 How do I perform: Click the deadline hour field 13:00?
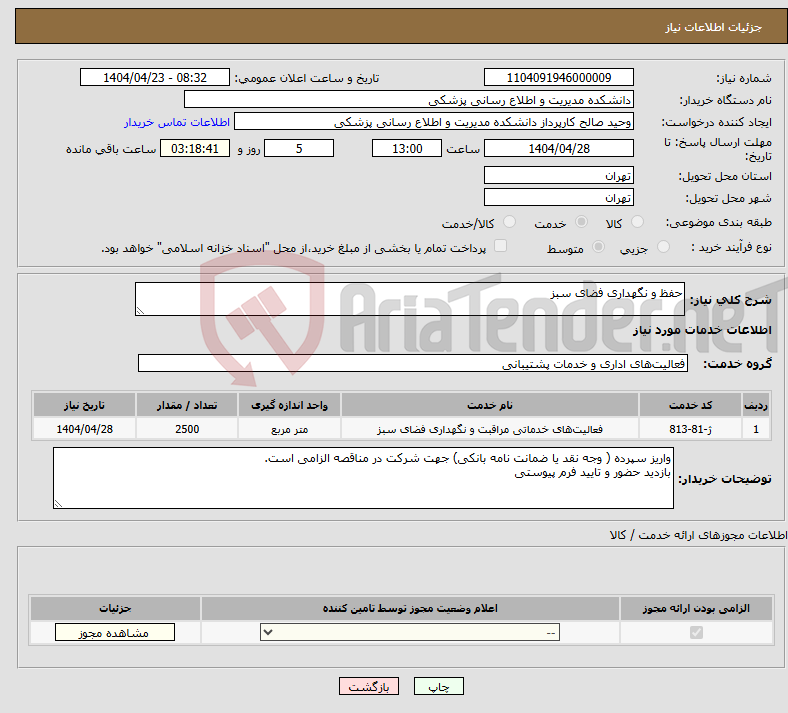407,148
